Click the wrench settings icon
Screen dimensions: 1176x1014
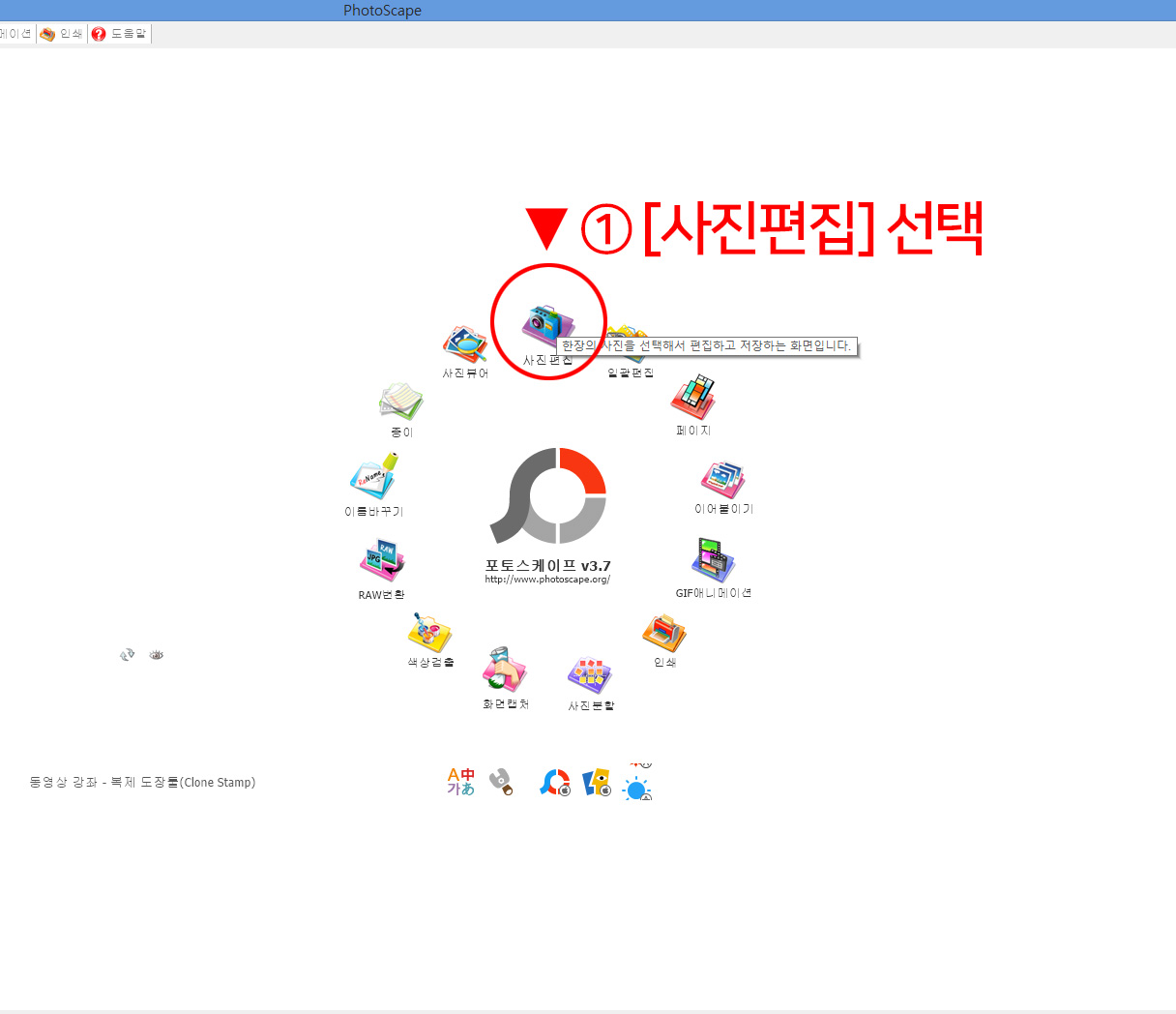pos(501,782)
